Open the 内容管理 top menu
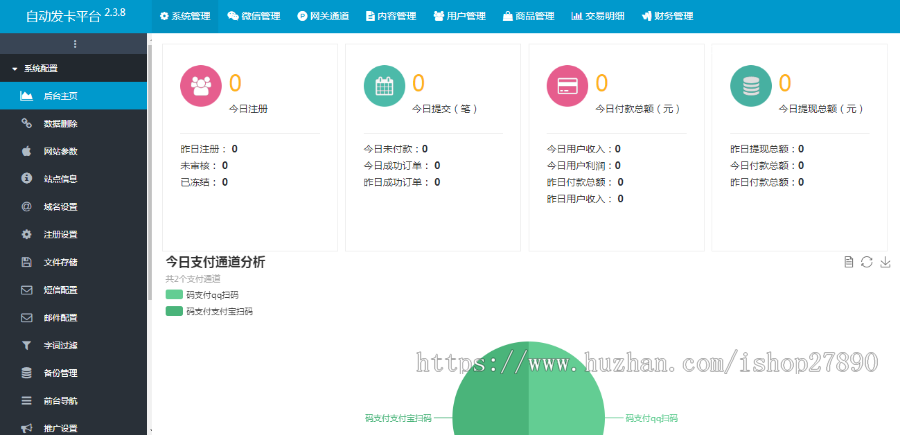This screenshot has height=435, width=900. [x=391, y=16]
